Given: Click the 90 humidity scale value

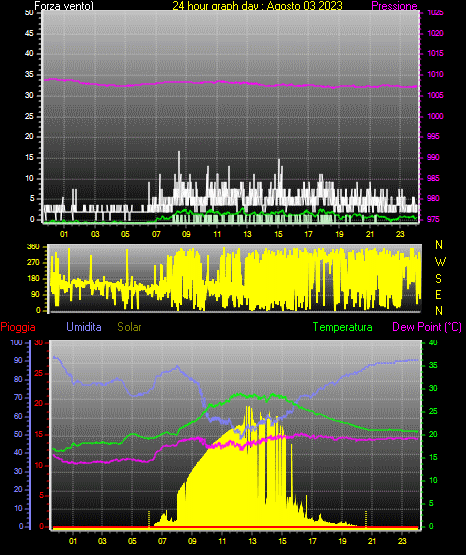Looking at the screenshot, I should tap(18, 360).
